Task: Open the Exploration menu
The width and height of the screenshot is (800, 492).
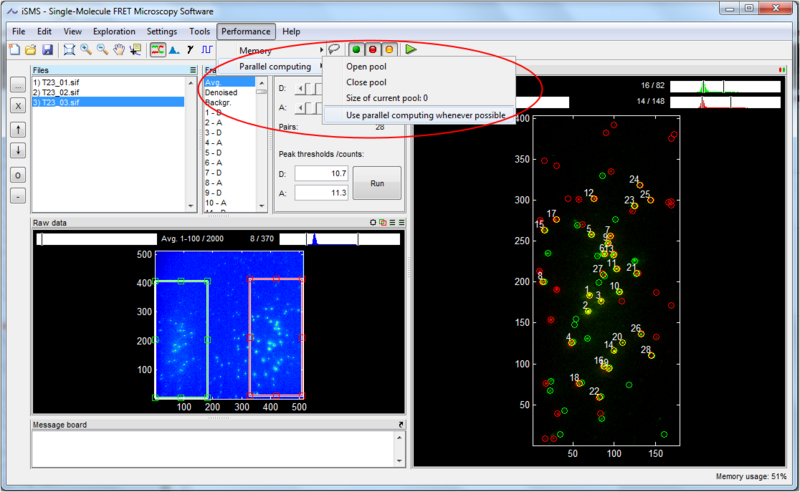Action: tap(114, 31)
